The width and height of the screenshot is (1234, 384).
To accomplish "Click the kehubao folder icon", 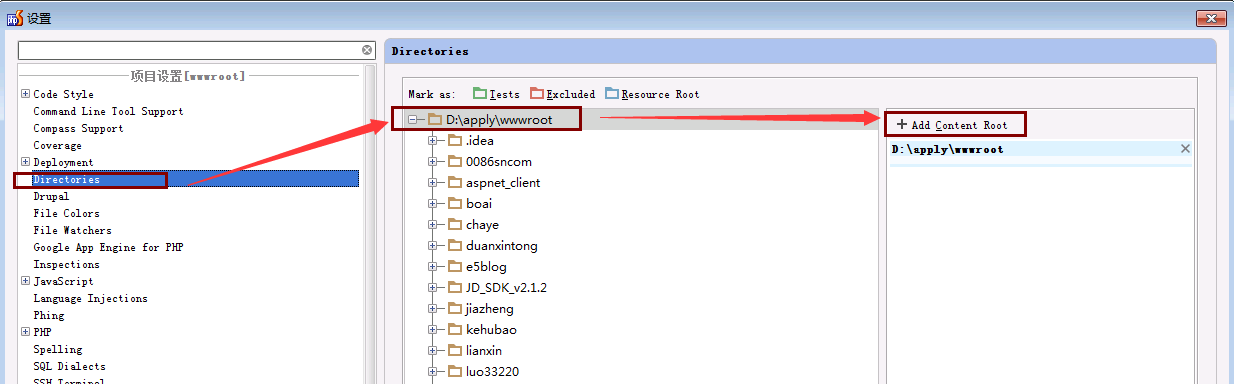I will 455,329.
